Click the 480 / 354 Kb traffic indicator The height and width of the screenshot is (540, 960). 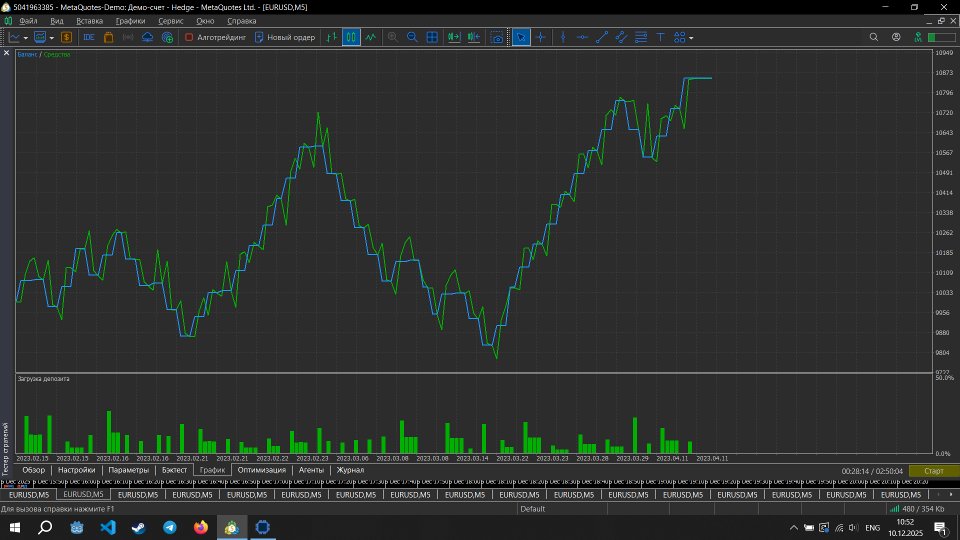coord(923,509)
